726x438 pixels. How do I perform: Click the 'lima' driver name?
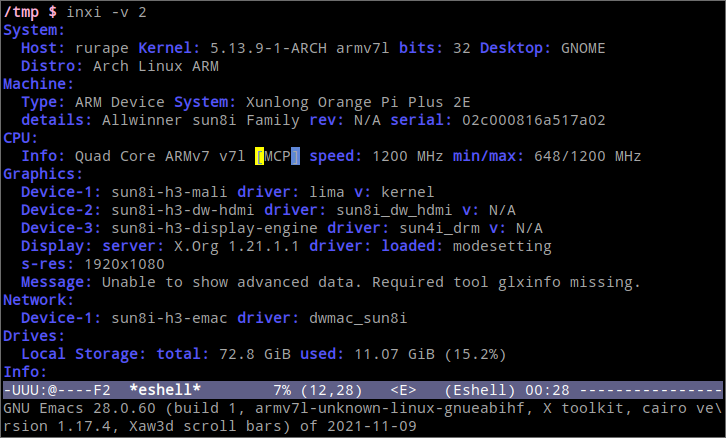327,192
